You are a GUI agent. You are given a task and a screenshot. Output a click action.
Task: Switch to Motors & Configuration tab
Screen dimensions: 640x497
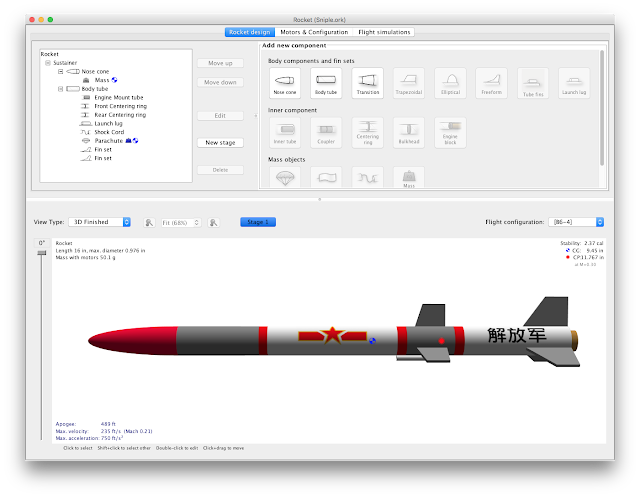click(x=314, y=32)
